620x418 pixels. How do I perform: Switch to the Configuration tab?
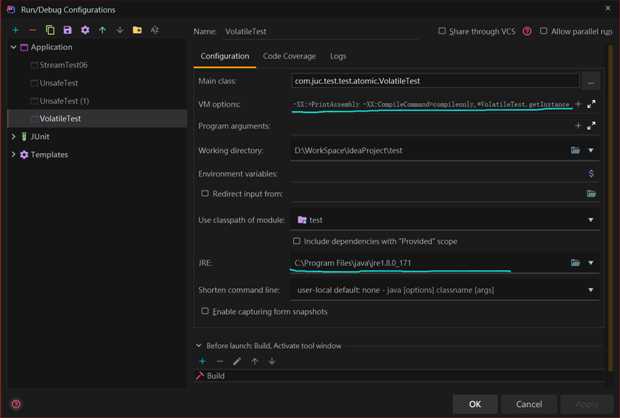225,56
